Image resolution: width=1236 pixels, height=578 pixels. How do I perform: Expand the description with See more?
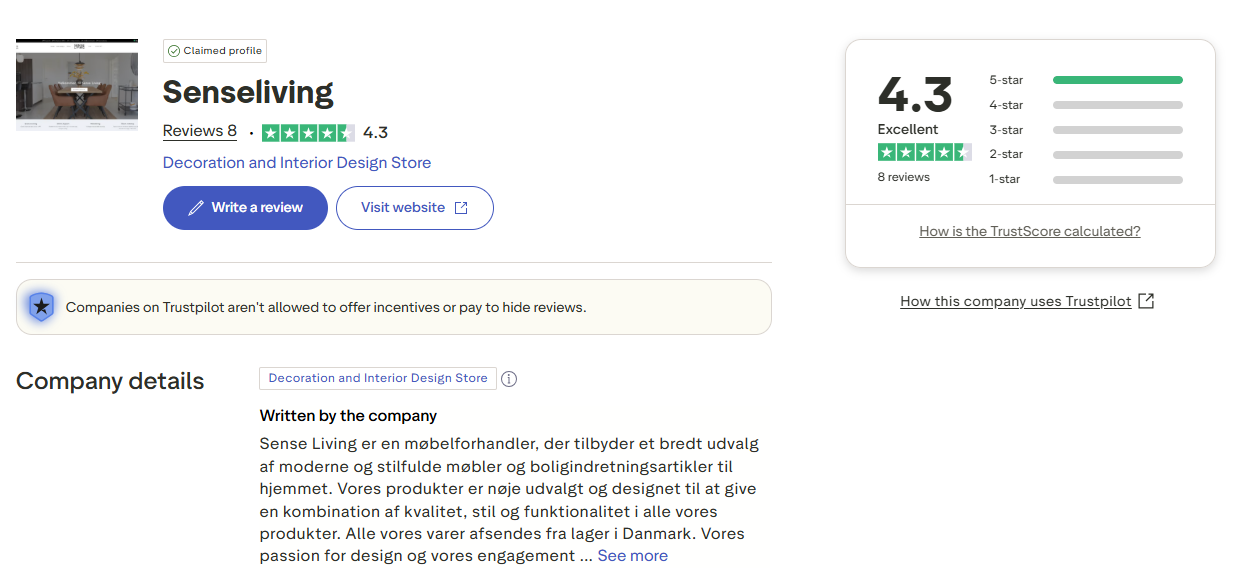click(632, 556)
